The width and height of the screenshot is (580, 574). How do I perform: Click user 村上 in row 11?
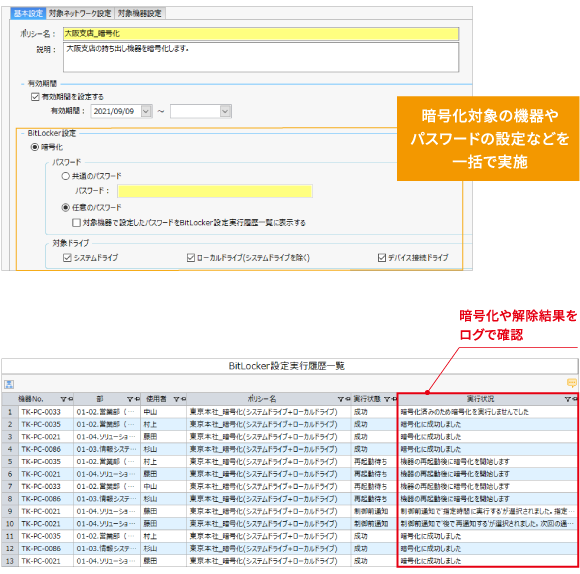(x=150, y=536)
